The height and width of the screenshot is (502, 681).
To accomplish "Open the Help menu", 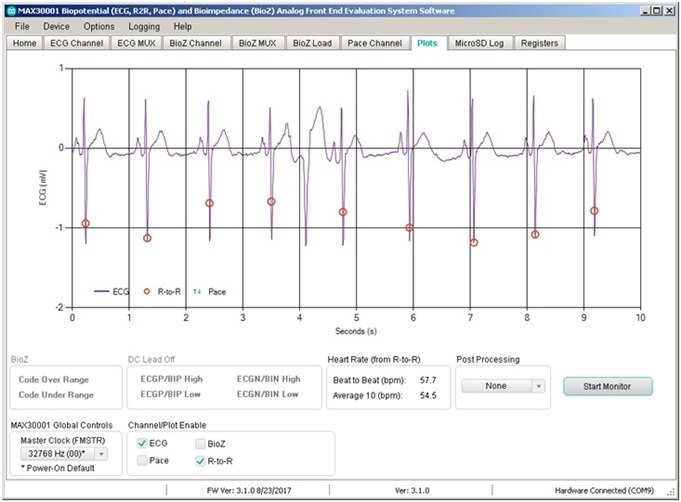I will click(x=182, y=26).
